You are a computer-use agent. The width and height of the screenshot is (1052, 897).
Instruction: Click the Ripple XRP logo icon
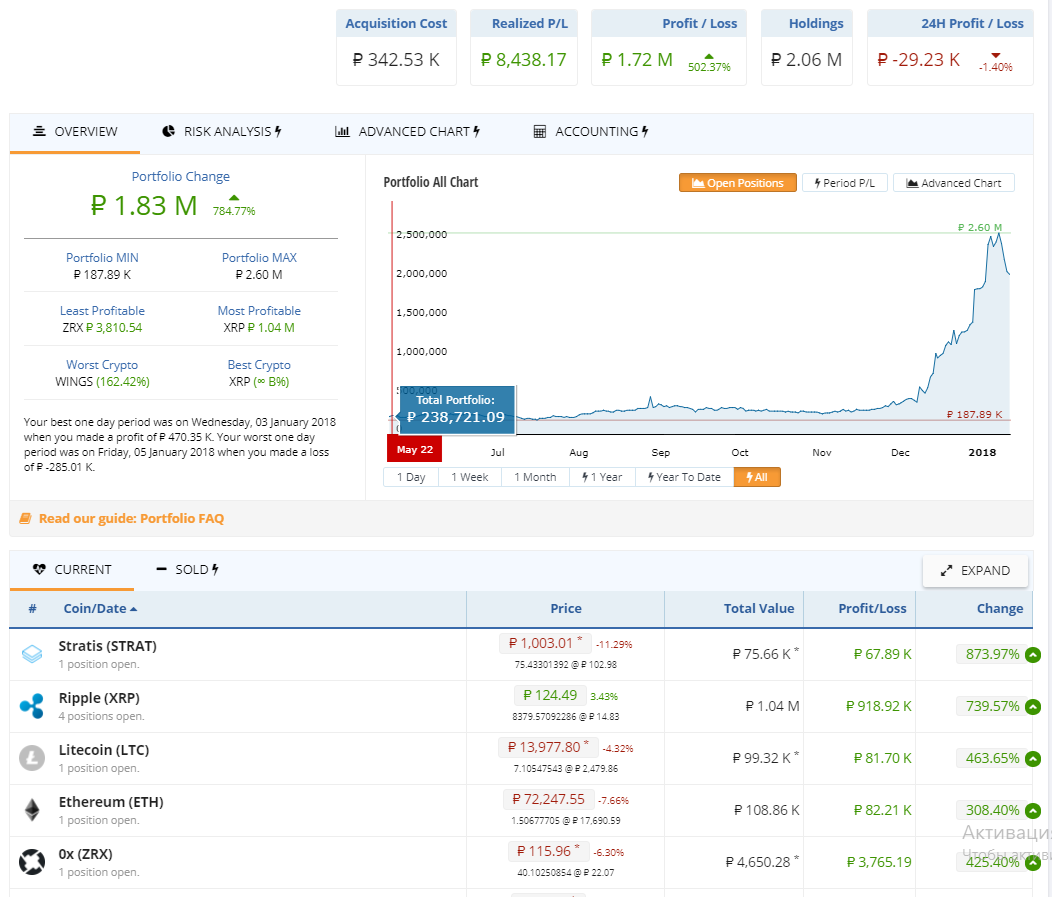click(x=32, y=707)
